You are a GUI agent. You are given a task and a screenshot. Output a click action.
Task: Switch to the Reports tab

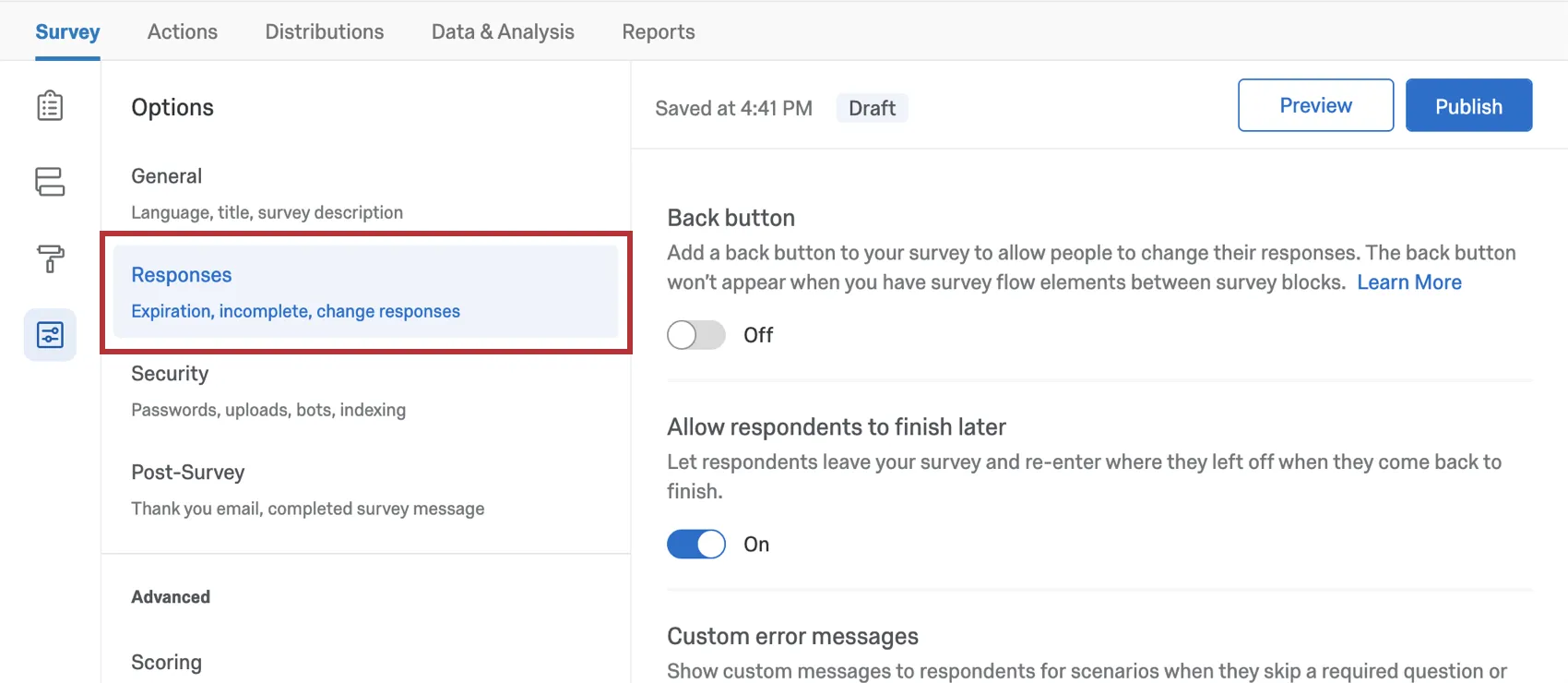659,31
